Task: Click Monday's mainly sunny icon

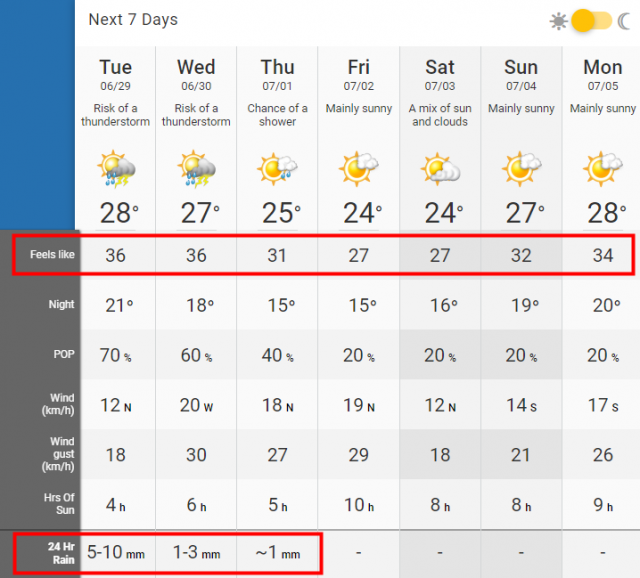Action: tap(602, 169)
